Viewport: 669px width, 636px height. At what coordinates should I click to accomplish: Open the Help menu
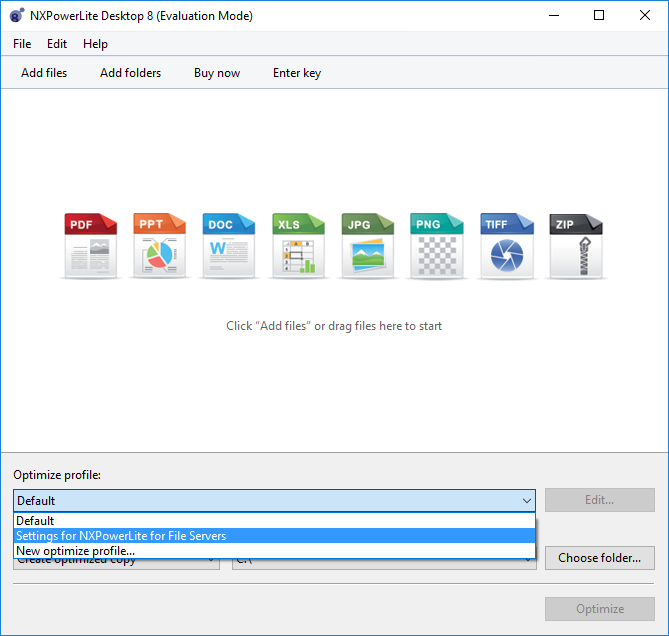(95, 44)
